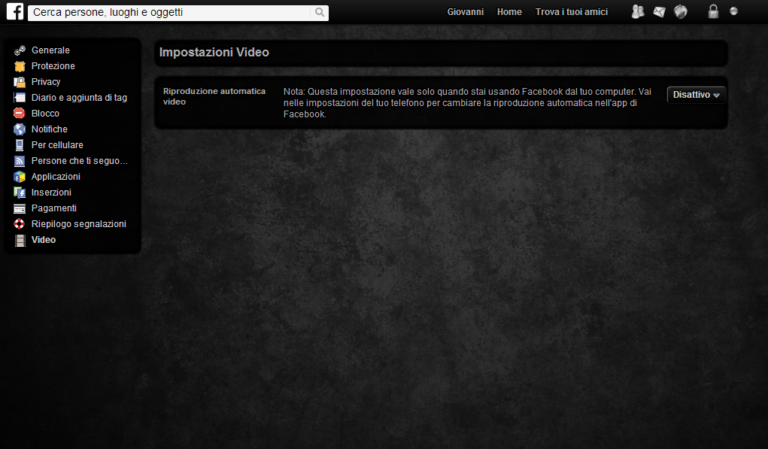This screenshot has width=768, height=449.
Task: Open the notifications globe icon
Action: 681,12
